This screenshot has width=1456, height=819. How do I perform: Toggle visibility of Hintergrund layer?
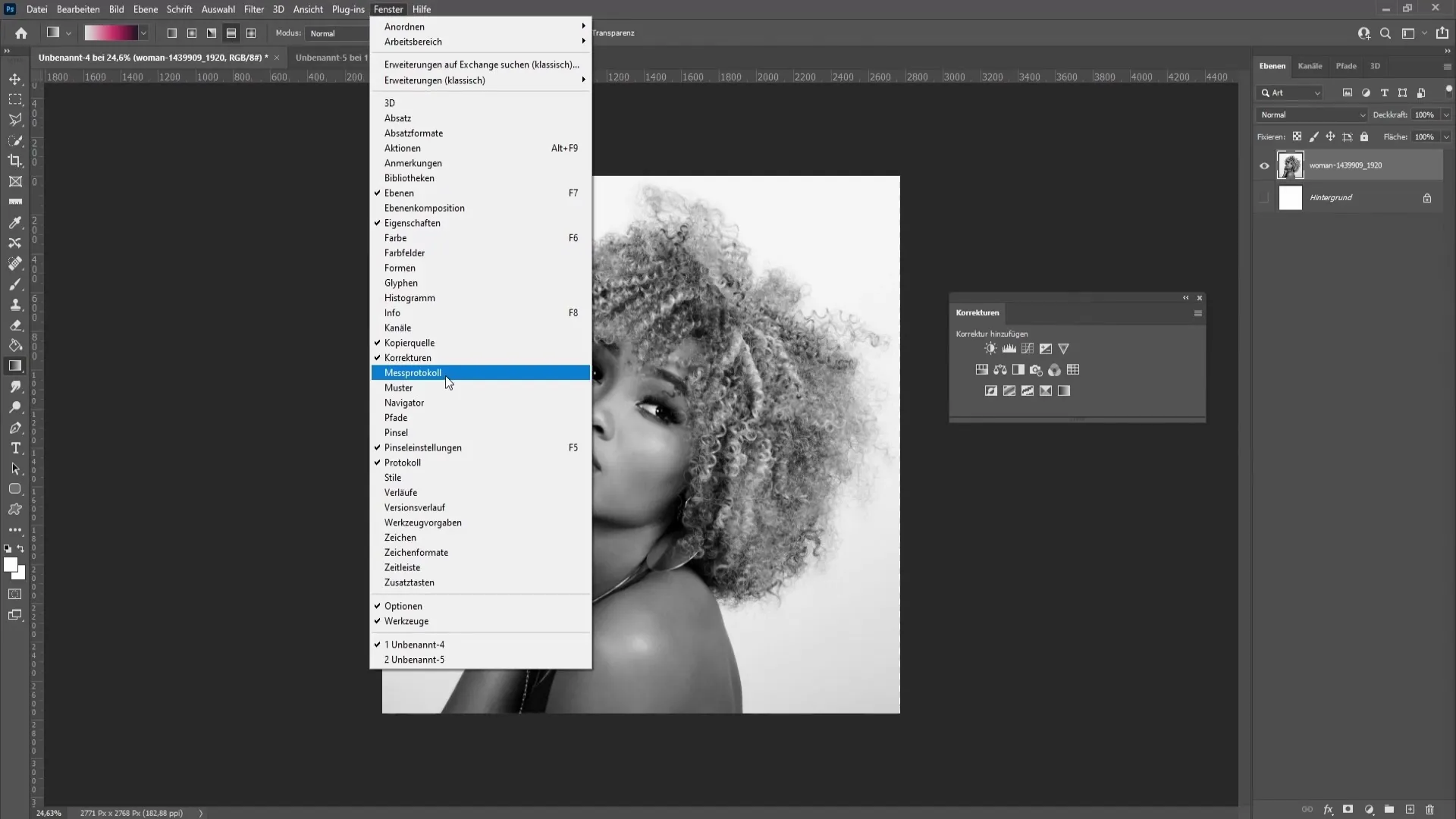pyautogui.click(x=1264, y=197)
